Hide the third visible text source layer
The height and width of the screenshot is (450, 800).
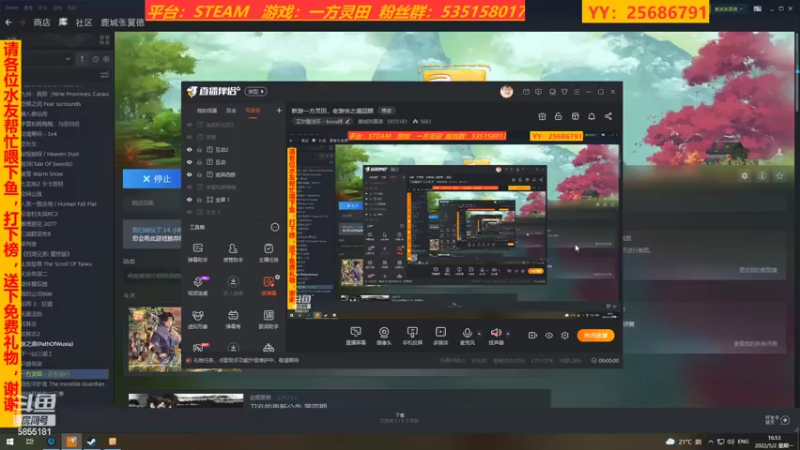tap(189, 174)
